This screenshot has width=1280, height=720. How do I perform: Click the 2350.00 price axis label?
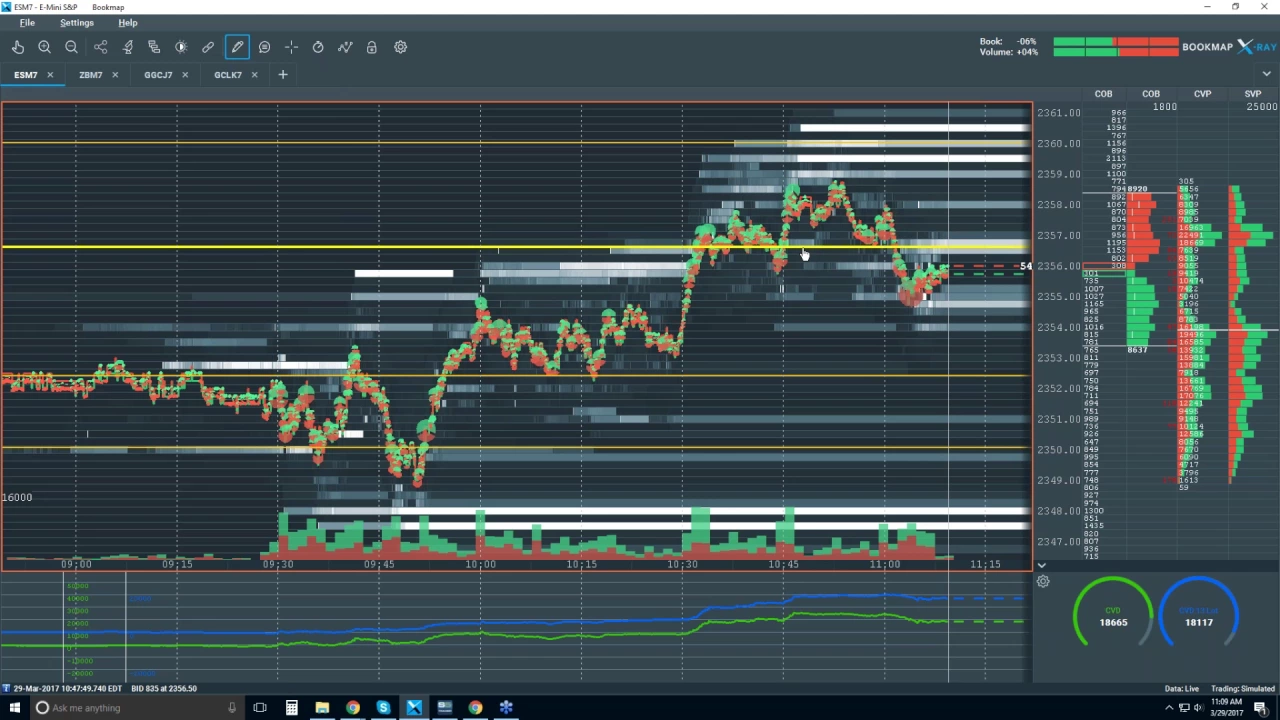pos(1059,450)
